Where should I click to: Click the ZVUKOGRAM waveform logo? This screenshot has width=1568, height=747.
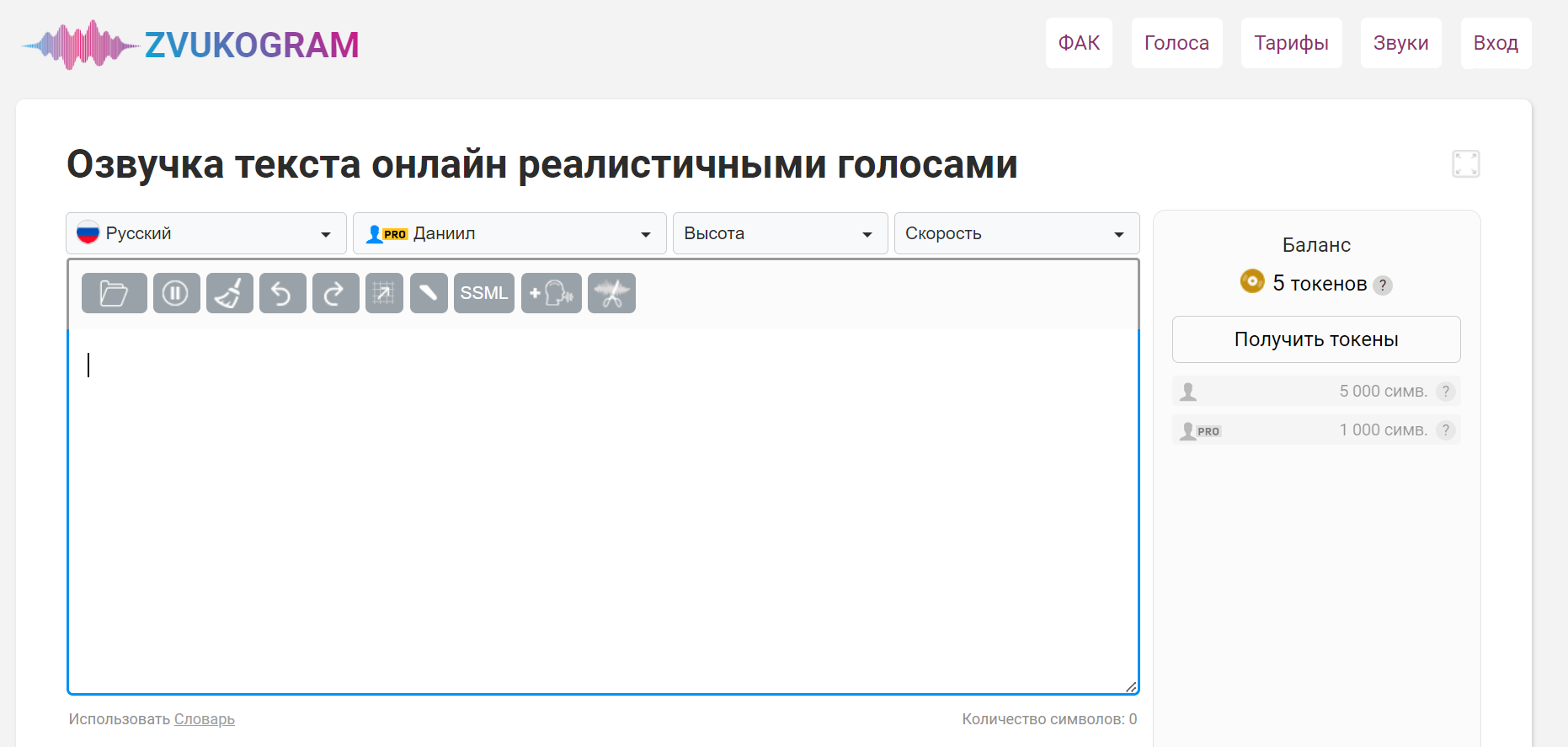coord(80,45)
